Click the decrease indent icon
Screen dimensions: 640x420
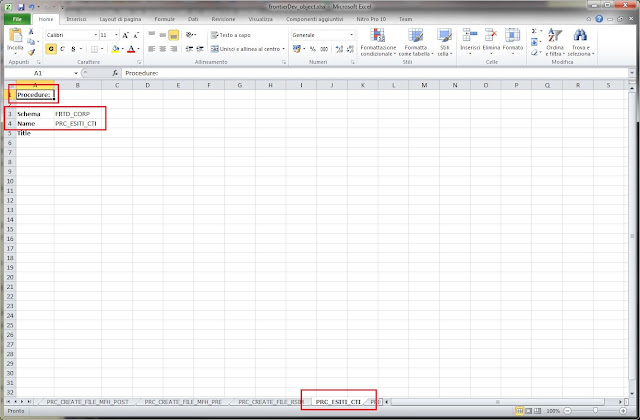[189, 49]
